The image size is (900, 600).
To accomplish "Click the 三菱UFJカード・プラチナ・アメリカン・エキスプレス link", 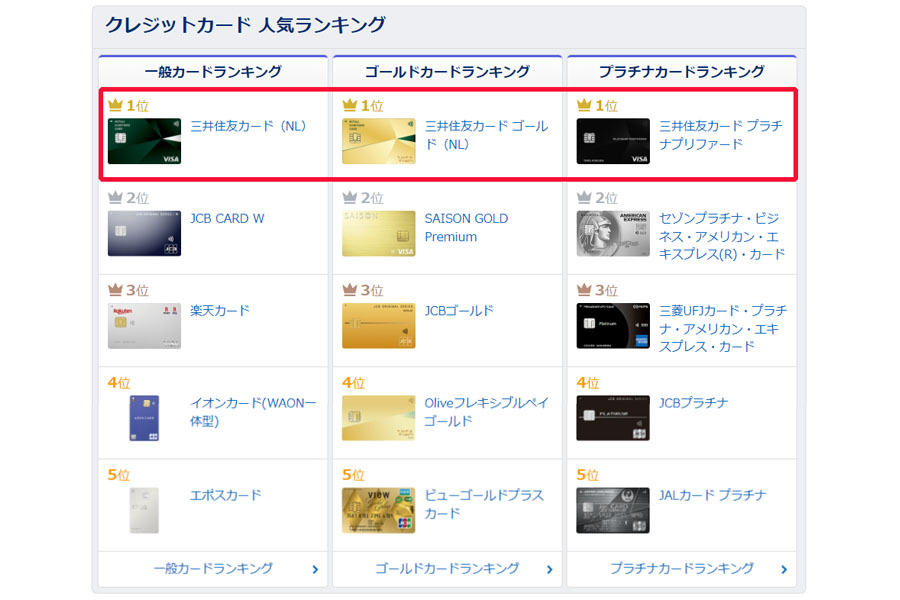I will pos(723,328).
